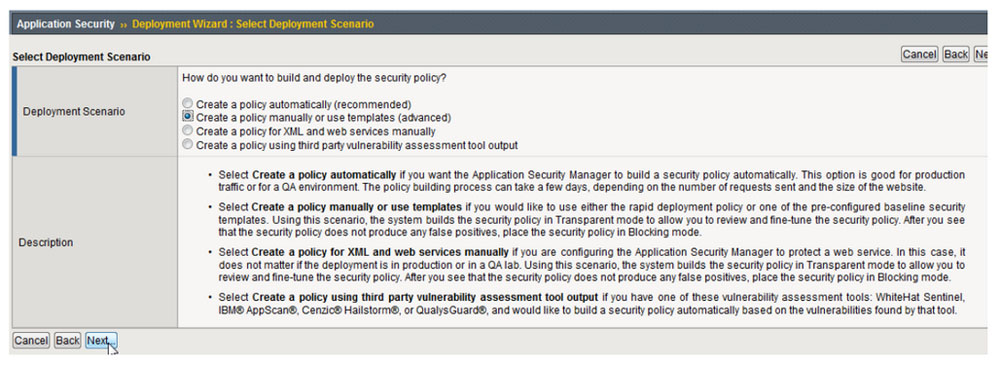The width and height of the screenshot is (1000, 367).
Task: Click the bold 'Create a policy automatically' description text
Action: click(324, 174)
